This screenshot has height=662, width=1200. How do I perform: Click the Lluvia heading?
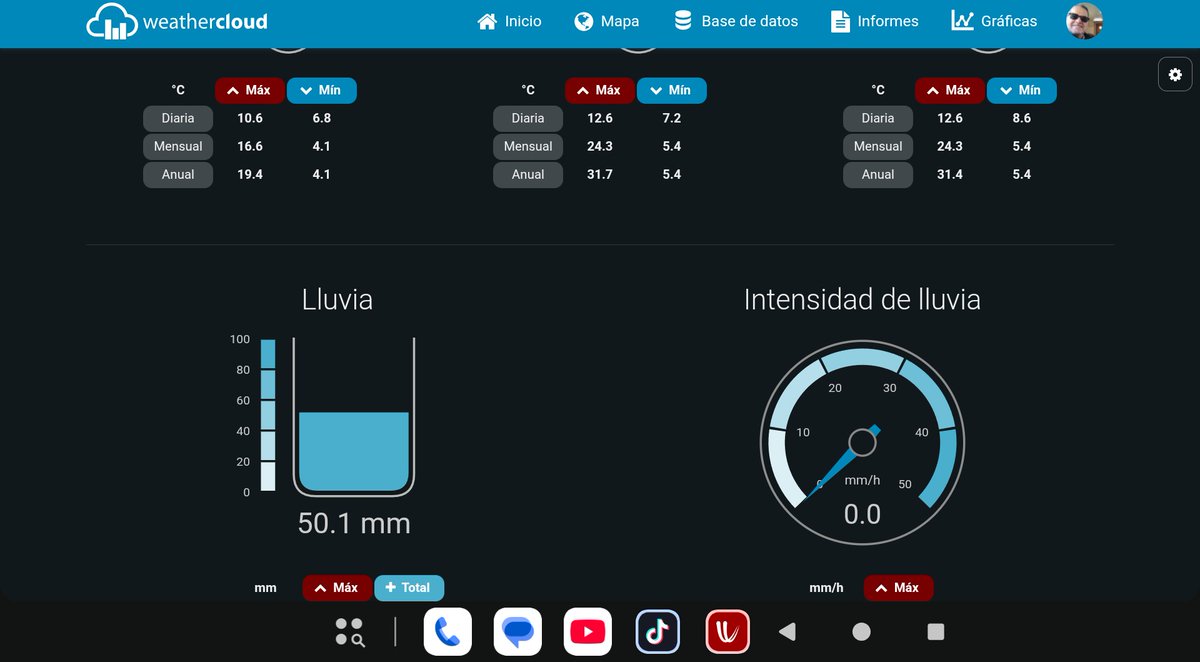click(337, 299)
